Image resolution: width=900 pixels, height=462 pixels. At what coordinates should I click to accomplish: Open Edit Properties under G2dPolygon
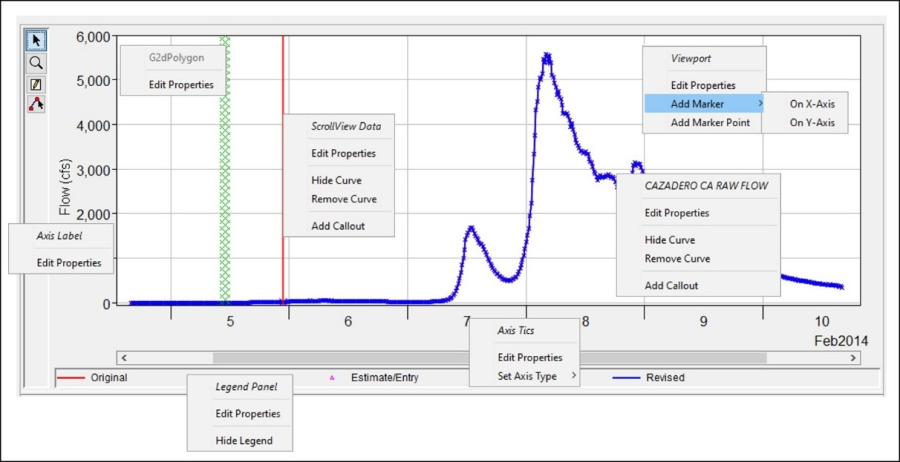pyautogui.click(x=181, y=84)
